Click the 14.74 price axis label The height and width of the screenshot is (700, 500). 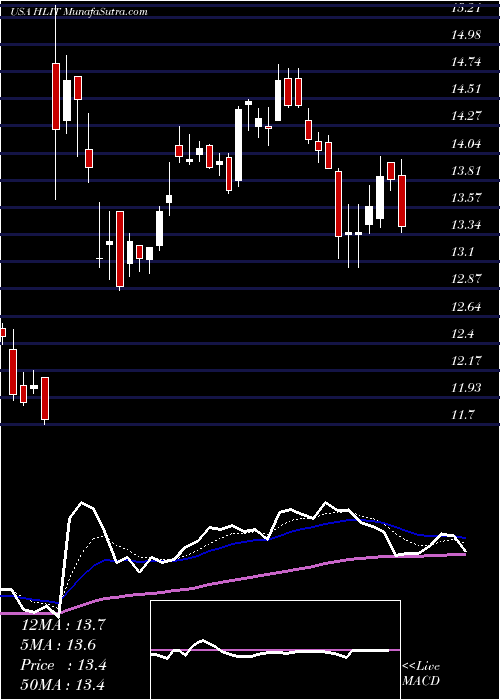(466, 62)
